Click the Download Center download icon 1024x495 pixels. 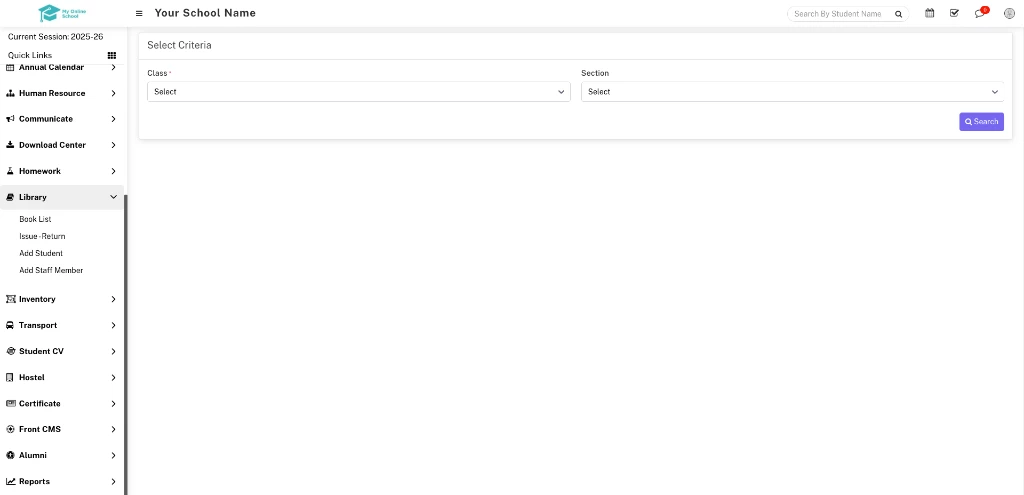pos(10,145)
